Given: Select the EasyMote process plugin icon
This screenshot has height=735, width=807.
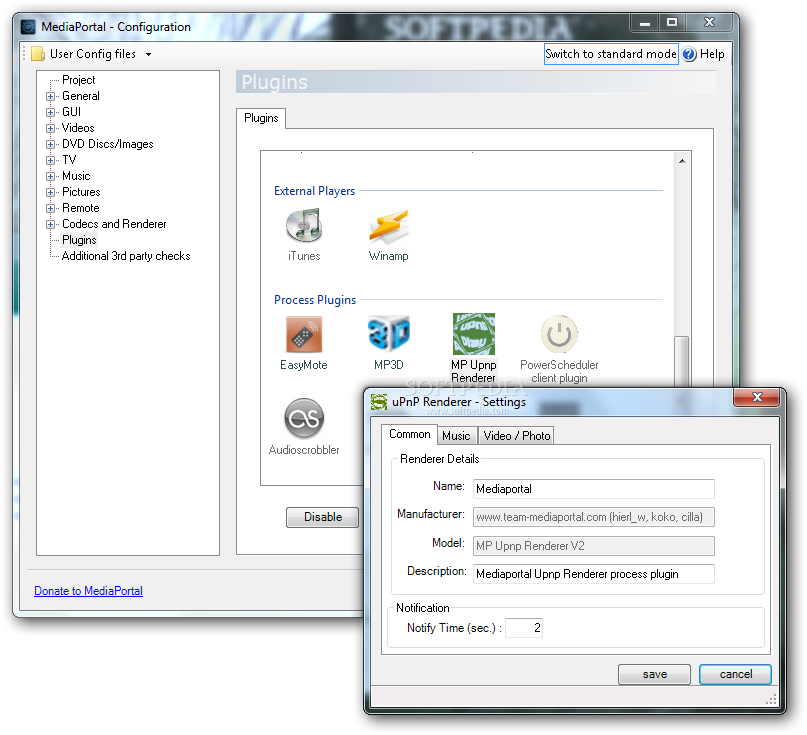Looking at the screenshot, I should 304,335.
